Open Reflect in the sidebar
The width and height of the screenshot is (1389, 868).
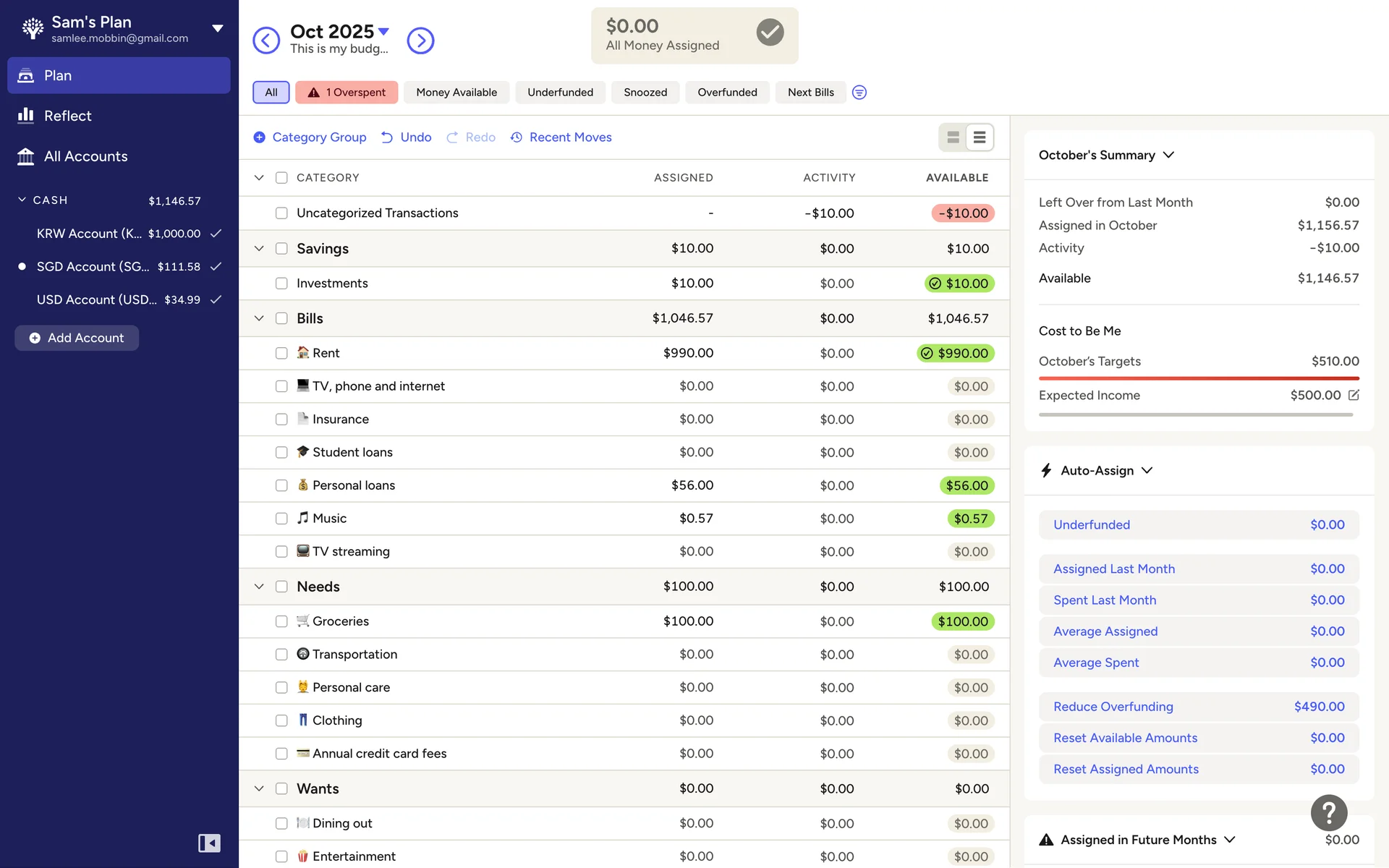pos(67,116)
